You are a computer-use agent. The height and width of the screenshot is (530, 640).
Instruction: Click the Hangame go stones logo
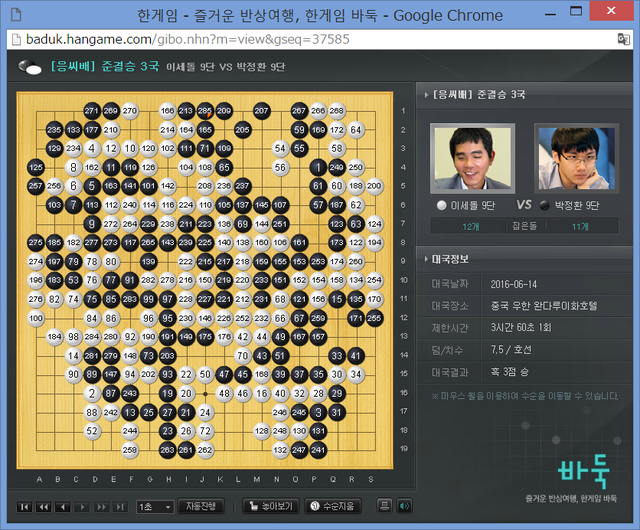tap(30, 67)
